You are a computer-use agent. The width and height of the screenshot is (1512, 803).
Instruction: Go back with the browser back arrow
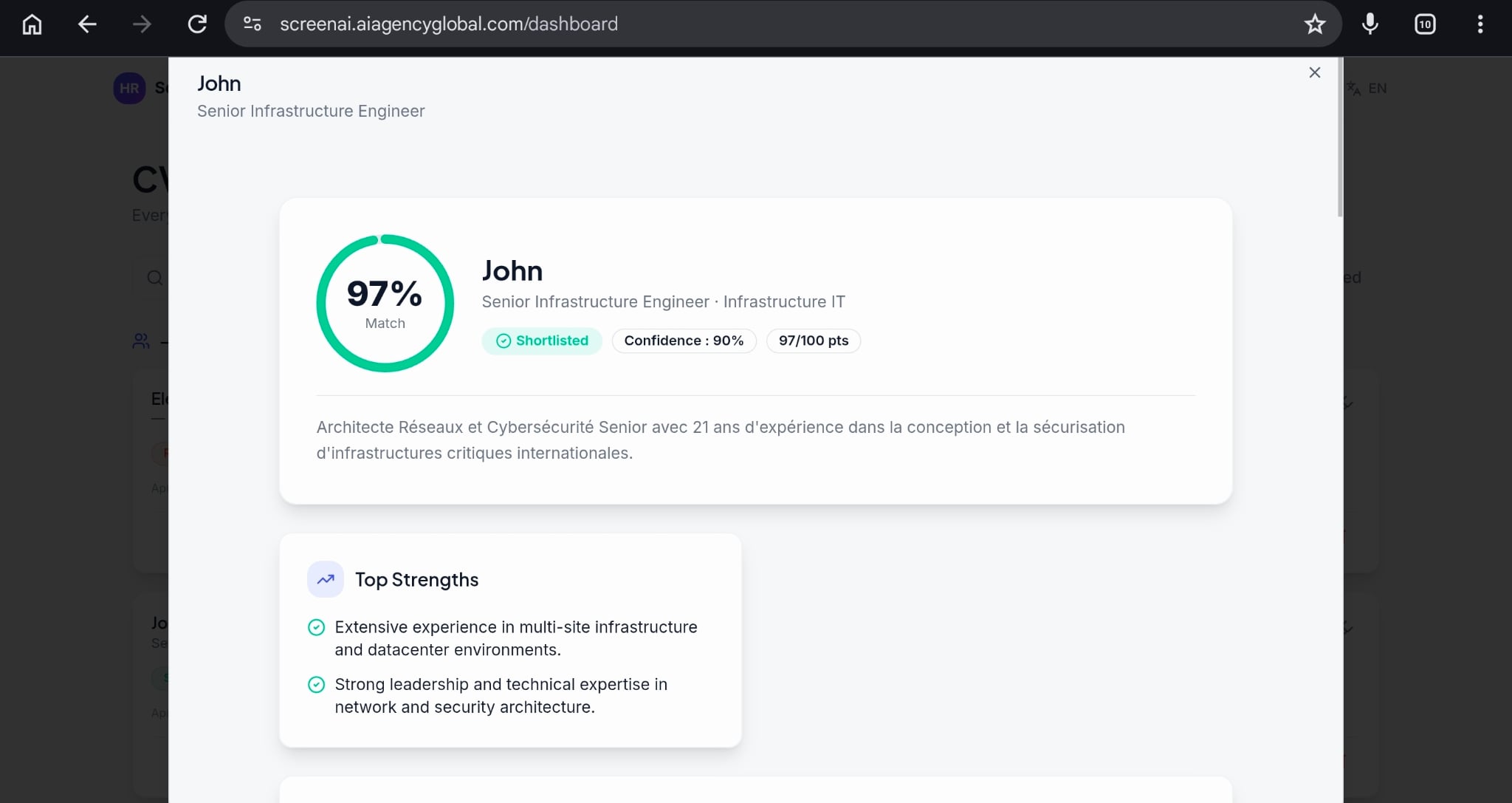87,24
